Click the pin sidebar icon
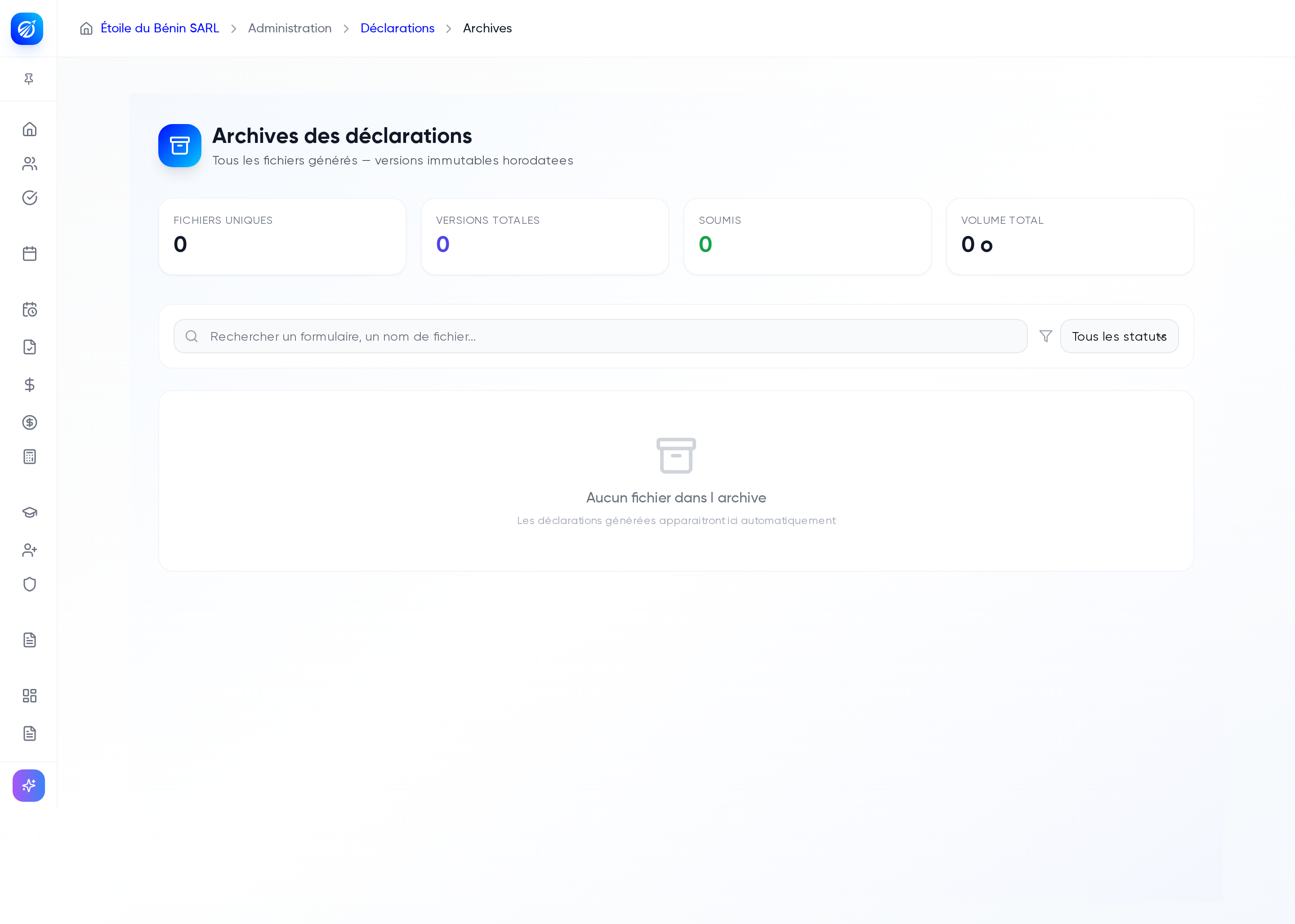 tap(28, 79)
